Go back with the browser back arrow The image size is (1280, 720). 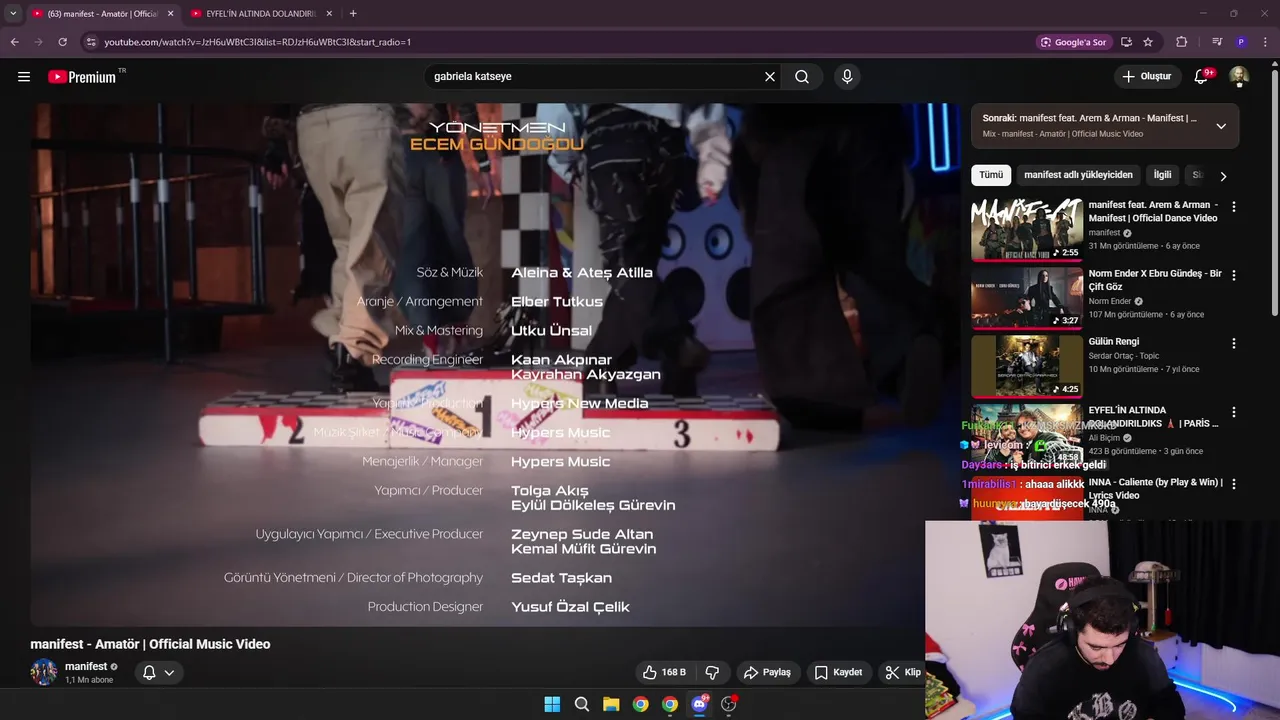(14, 42)
